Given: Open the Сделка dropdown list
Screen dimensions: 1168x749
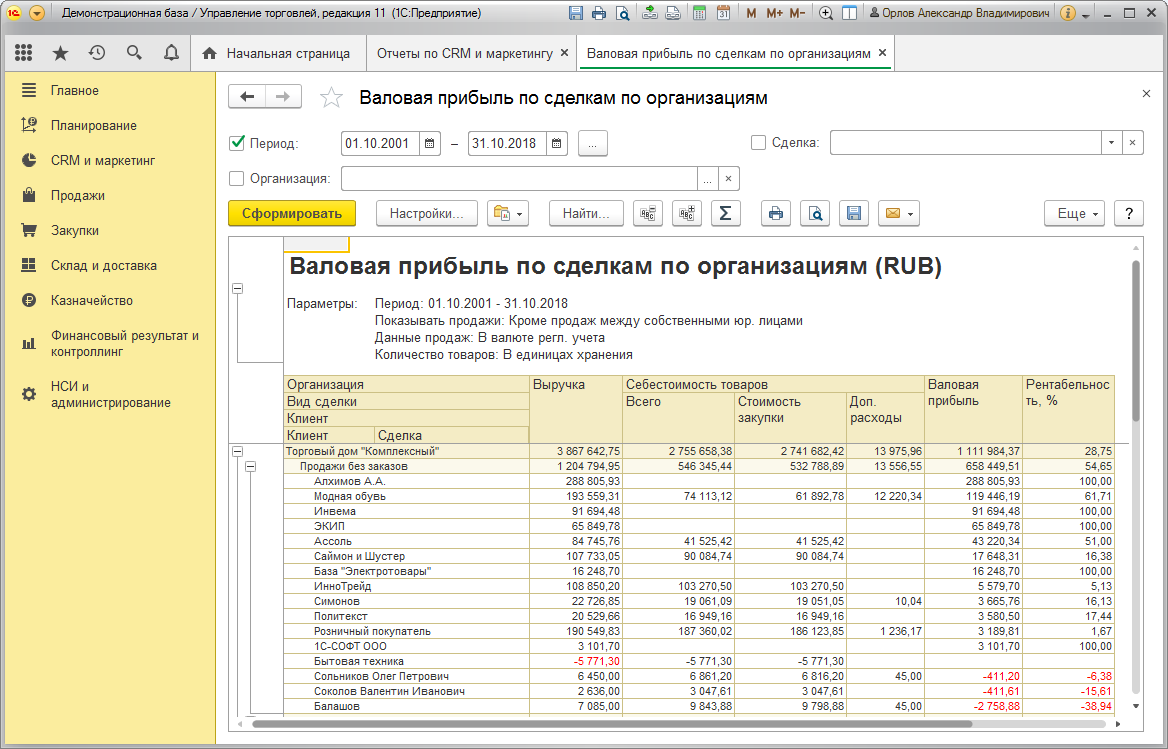Looking at the screenshot, I should tap(1111, 143).
